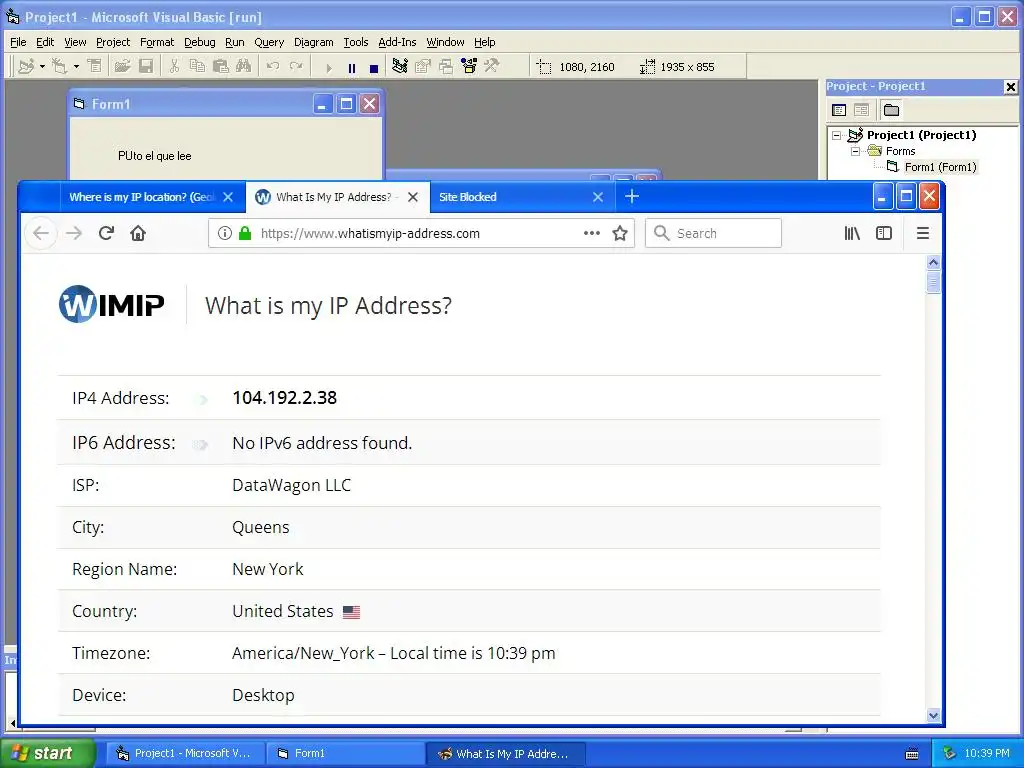Click View Code icon in Project panel
This screenshot has width=1024, height=768.
[x=839, y=110]
